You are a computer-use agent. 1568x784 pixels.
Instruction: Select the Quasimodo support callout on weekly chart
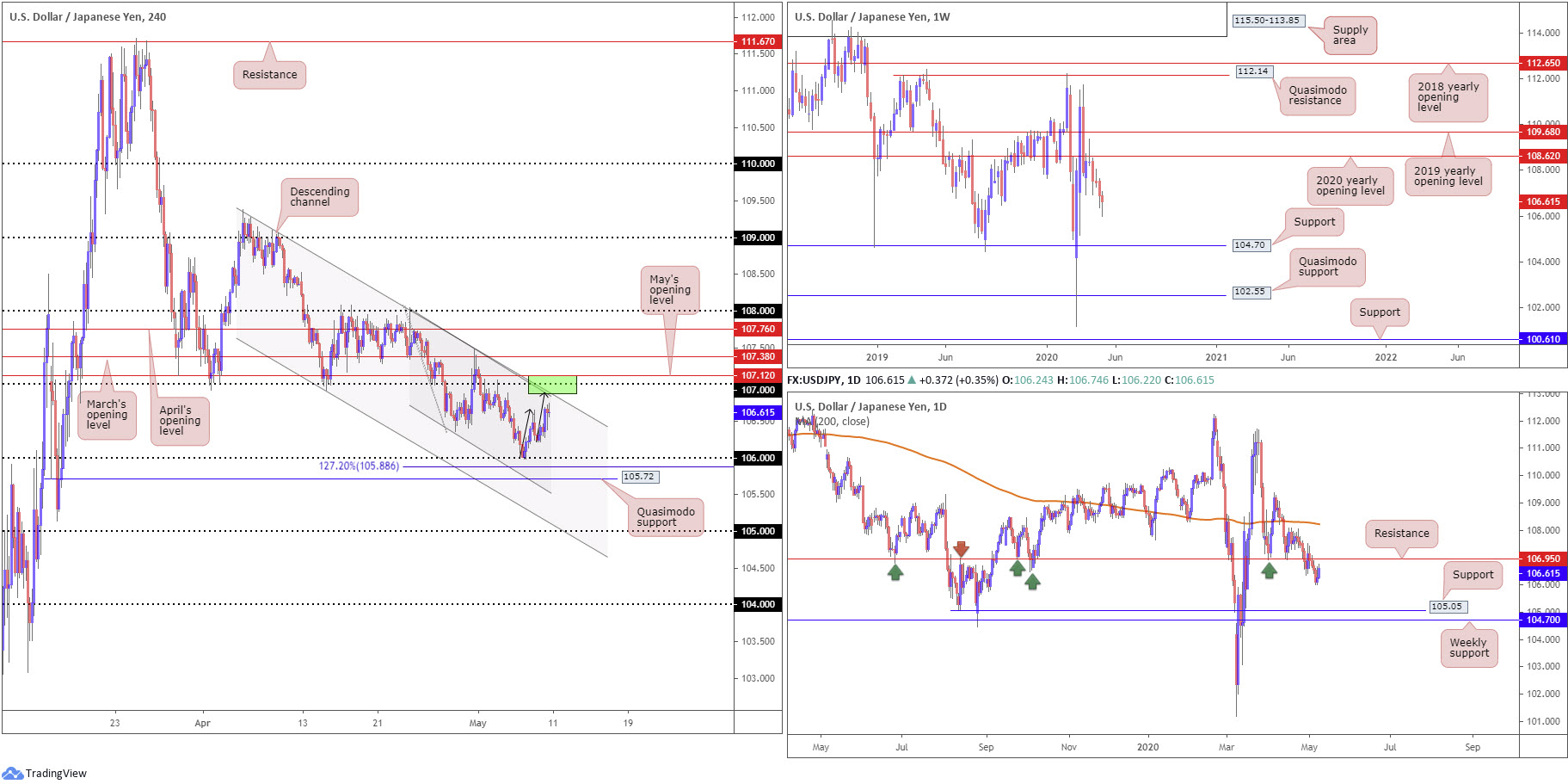tap(1327, 267)
